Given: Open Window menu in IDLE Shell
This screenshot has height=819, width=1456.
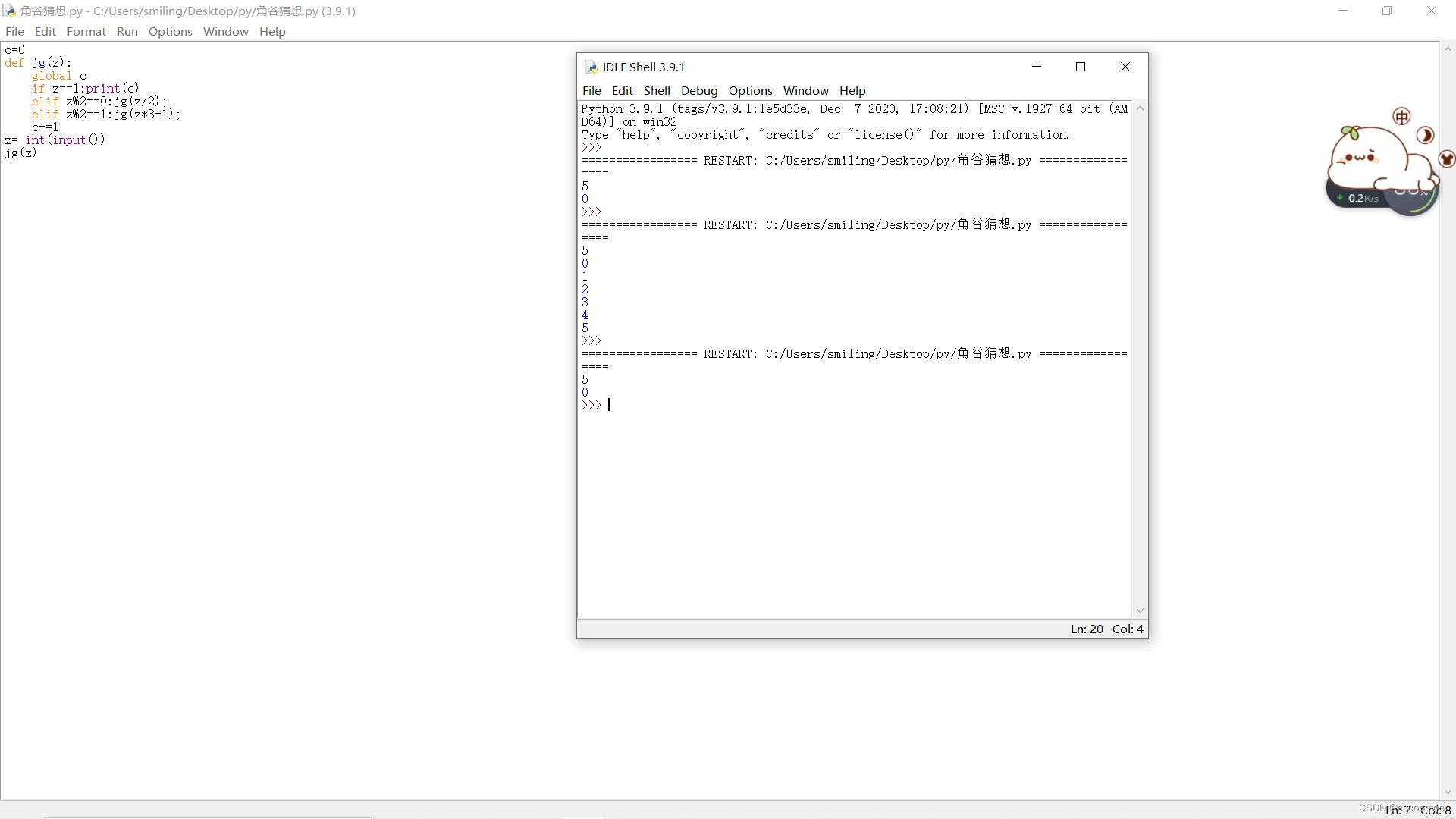Looking at the screenshot, I should coord(806,90).
